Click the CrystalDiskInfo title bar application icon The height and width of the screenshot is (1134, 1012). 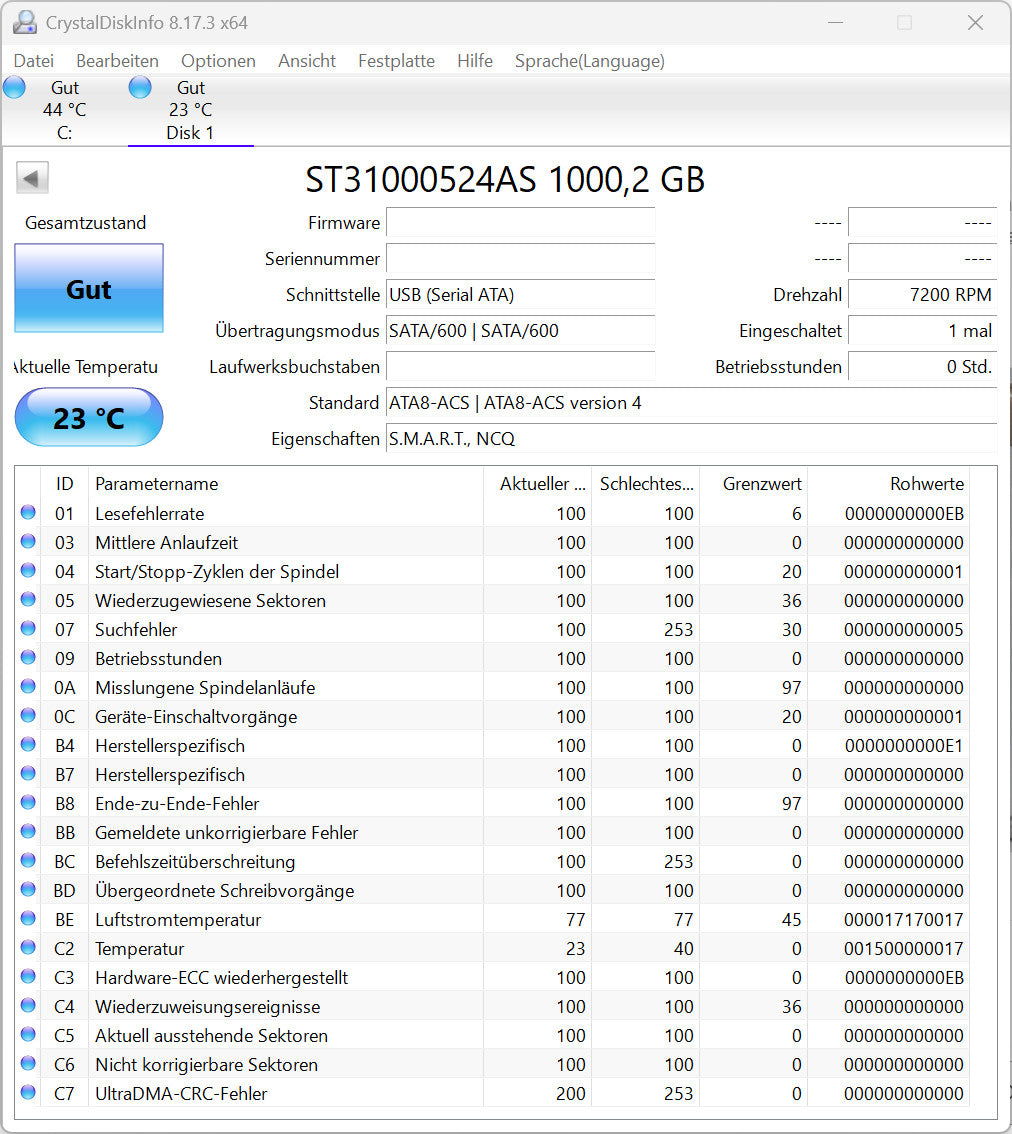coord(23,21)
